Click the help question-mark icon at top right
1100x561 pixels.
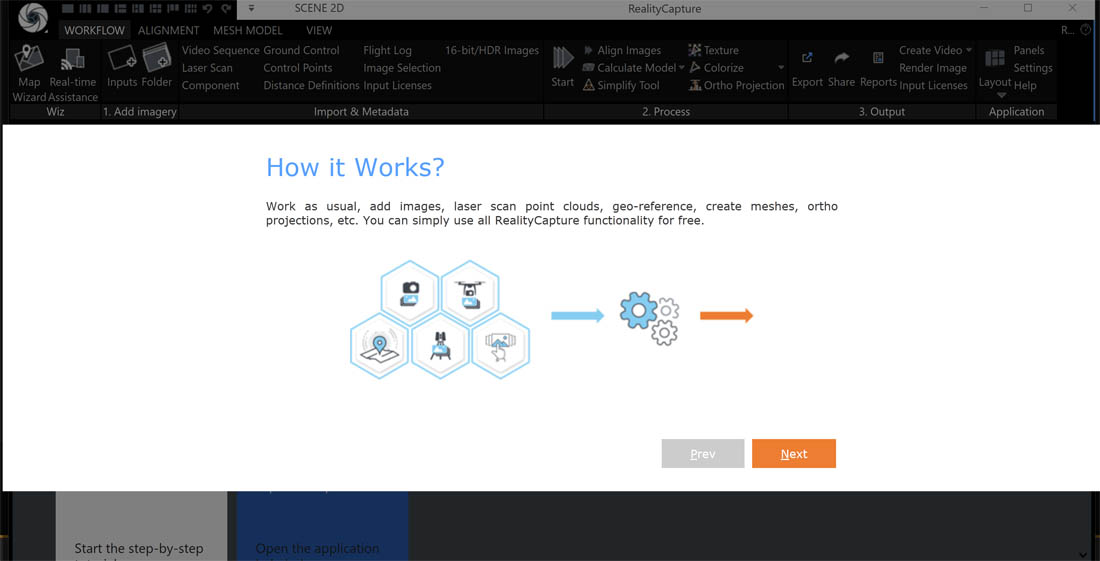(1086, 30)
